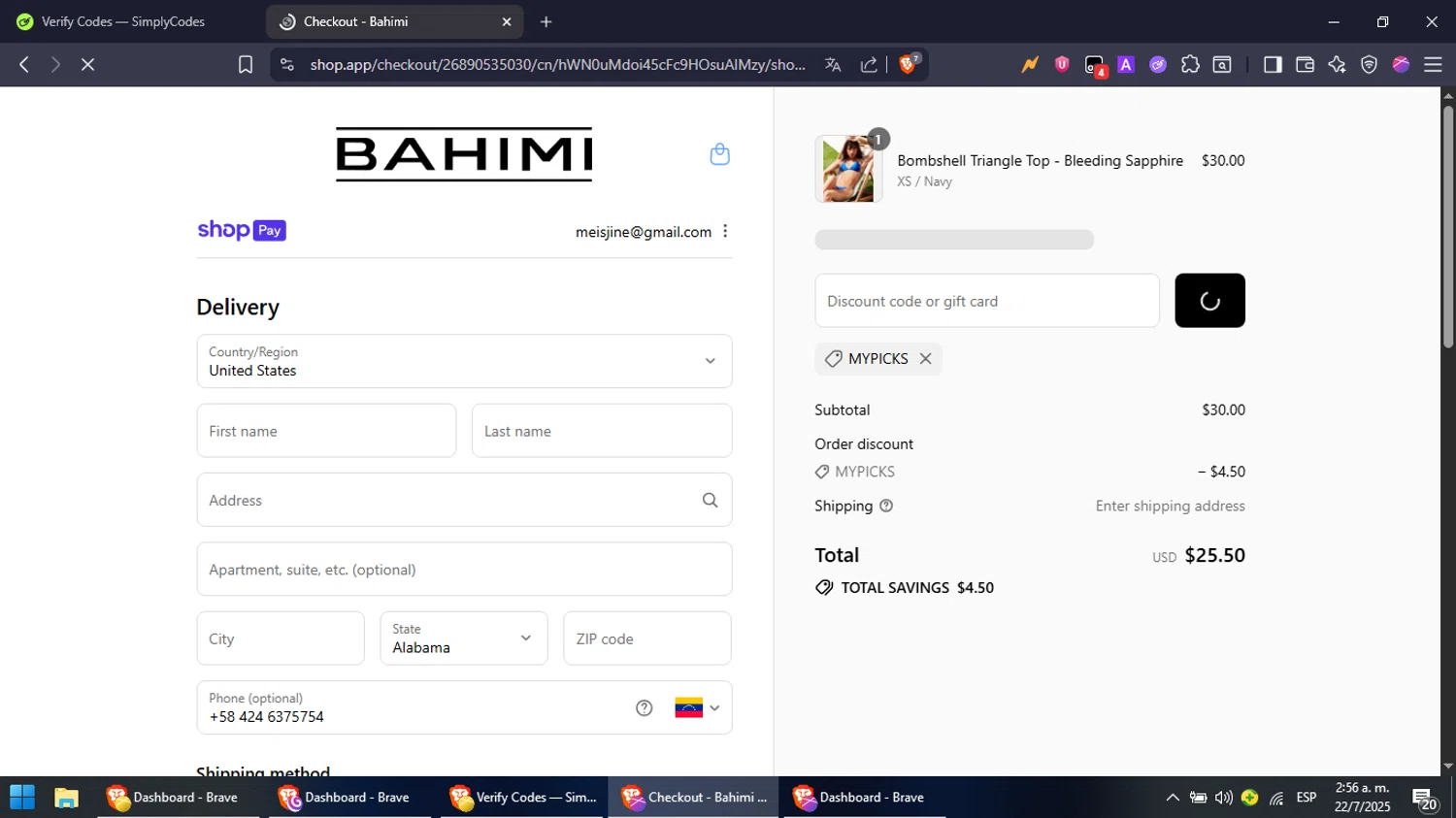Expand the Country/Region dropdown
The image size is (1456, 818).
[x=464, y=361]
